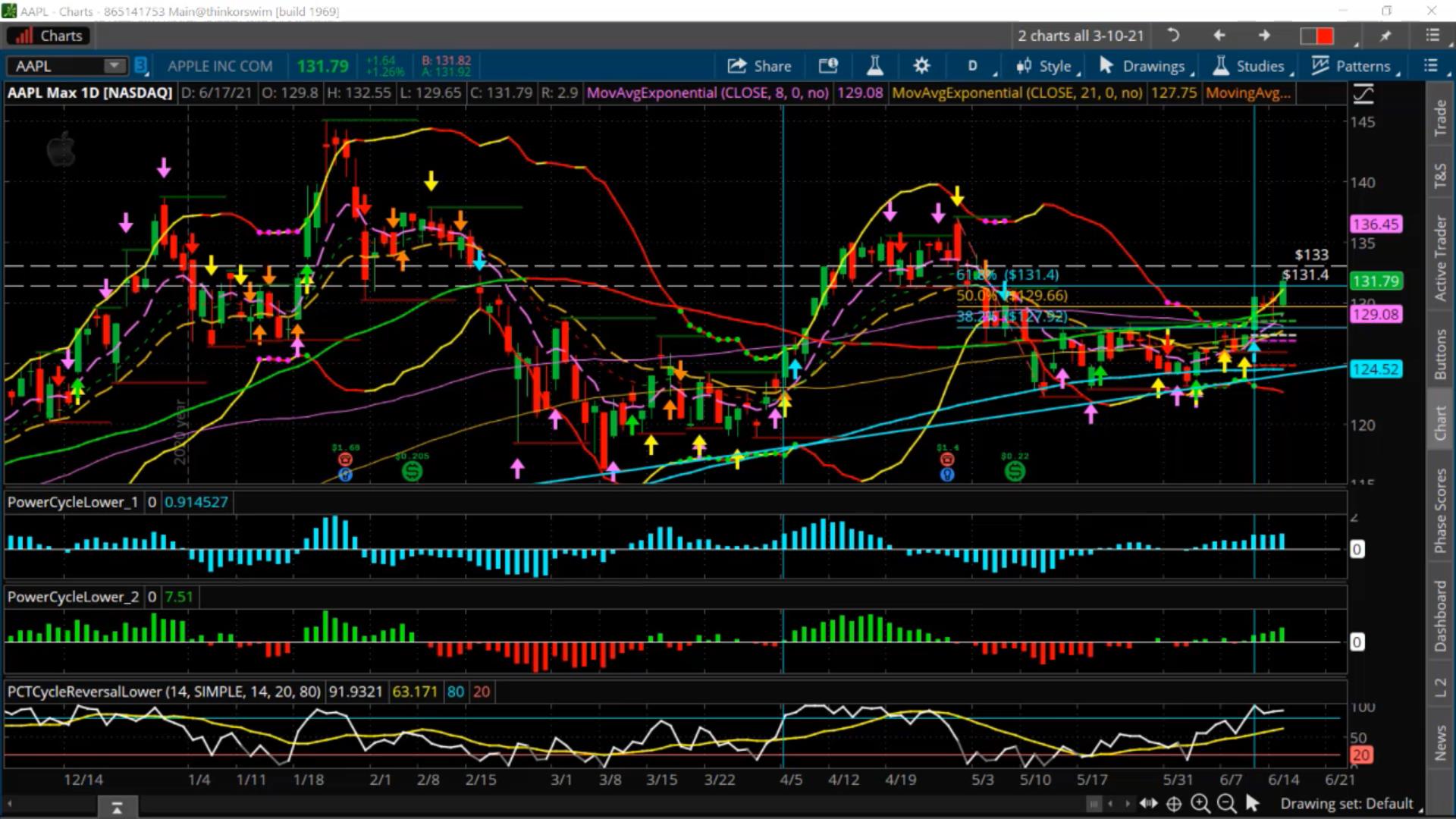
Task: Open the D timeframe dropdown
Action: point(973,66)
